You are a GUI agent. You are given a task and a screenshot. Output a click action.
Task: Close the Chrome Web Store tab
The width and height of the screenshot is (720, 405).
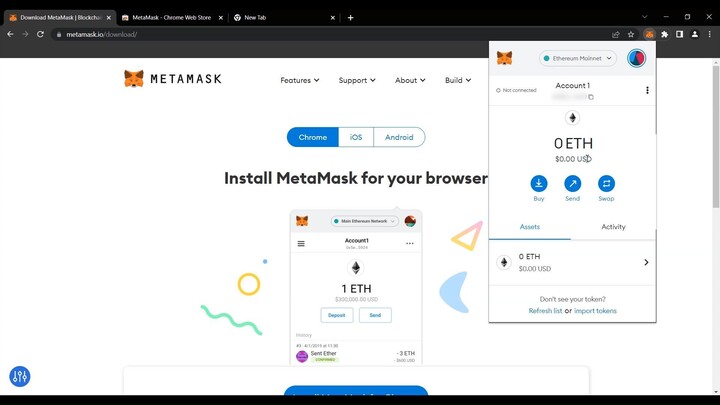220,17
